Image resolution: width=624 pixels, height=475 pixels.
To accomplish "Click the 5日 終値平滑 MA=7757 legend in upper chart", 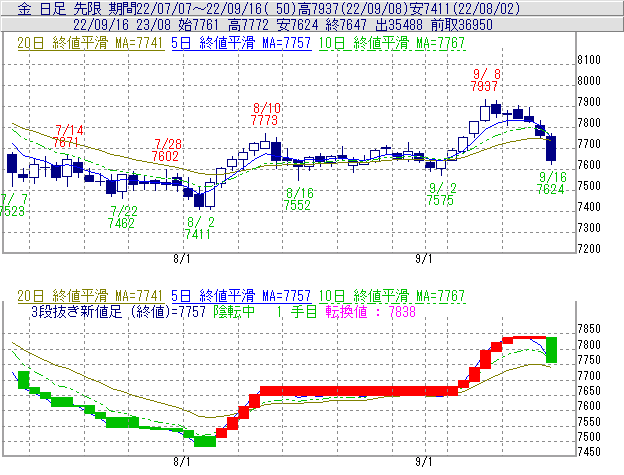I will click(241, 43).
